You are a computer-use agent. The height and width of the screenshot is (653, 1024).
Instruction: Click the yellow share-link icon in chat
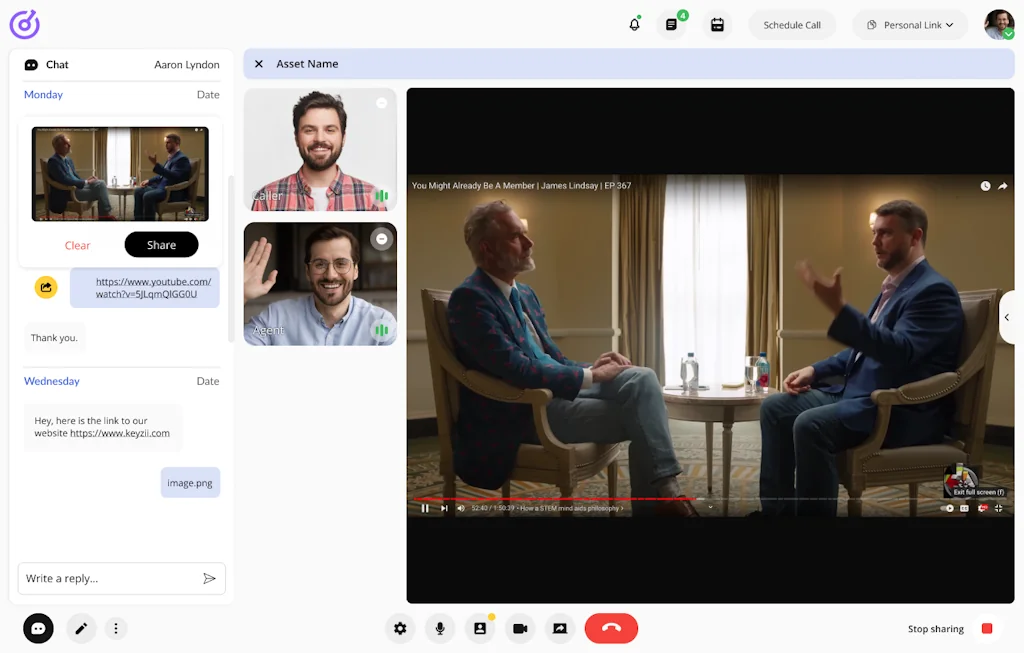[x=46, y=288]
